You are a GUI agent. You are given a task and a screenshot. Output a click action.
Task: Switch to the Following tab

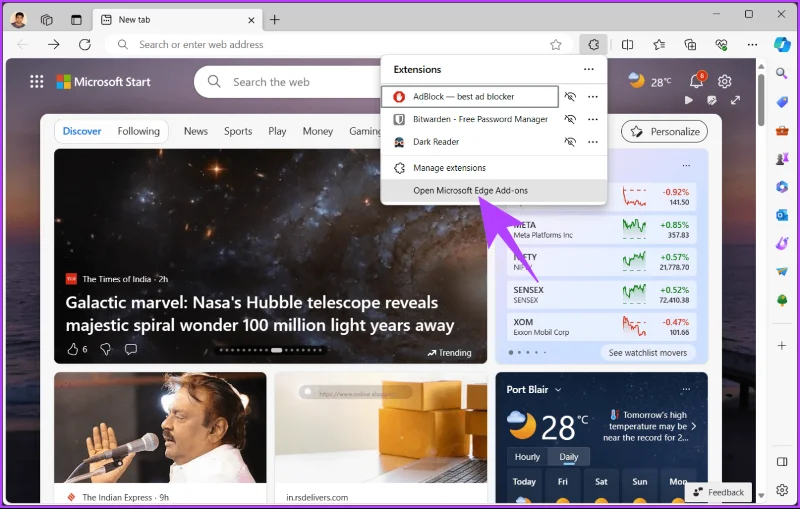138,131
